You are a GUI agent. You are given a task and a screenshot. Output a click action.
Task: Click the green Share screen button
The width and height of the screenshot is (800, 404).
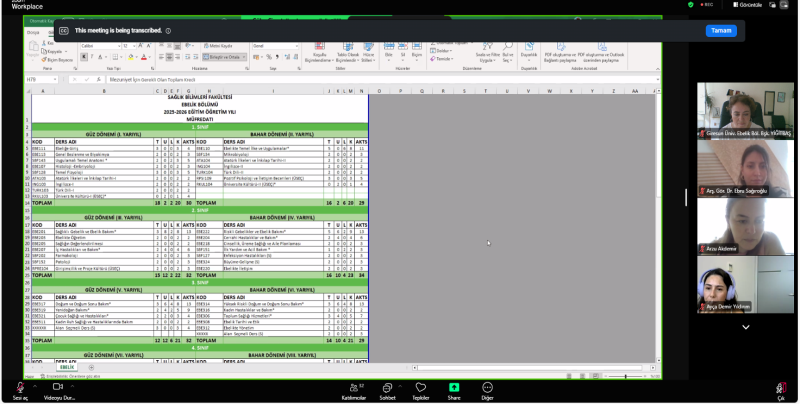coord(454,391)
